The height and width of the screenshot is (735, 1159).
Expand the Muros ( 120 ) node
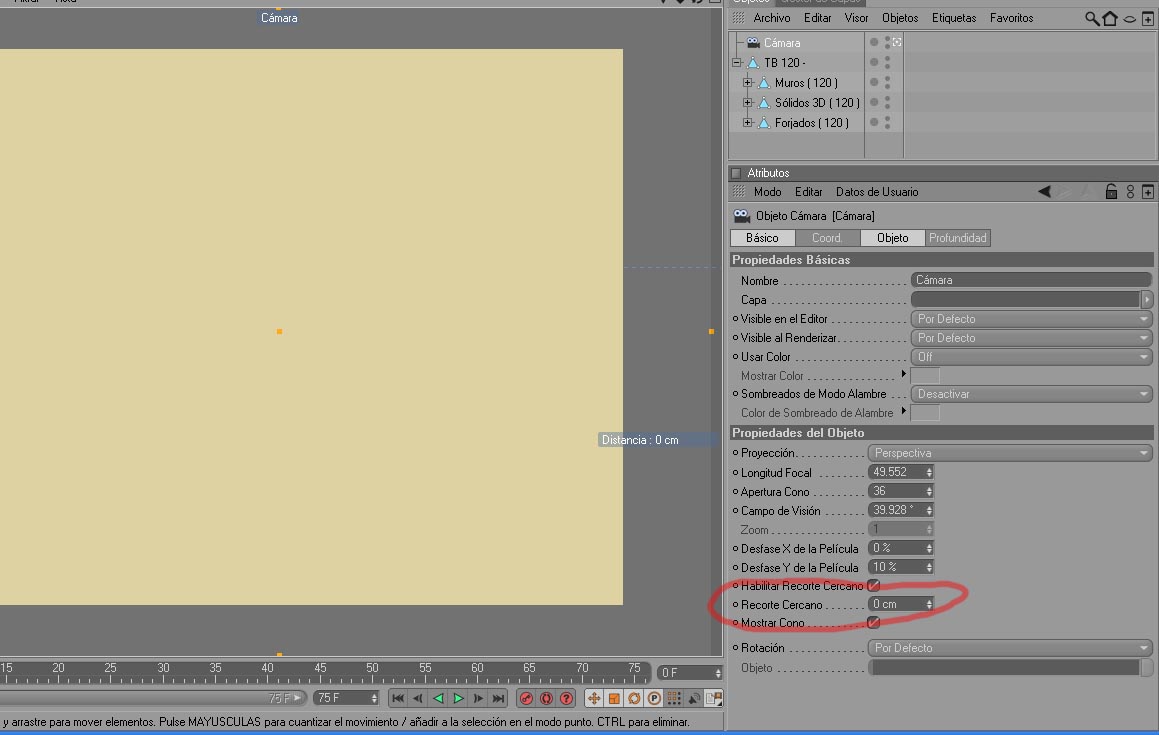(748, 83)
